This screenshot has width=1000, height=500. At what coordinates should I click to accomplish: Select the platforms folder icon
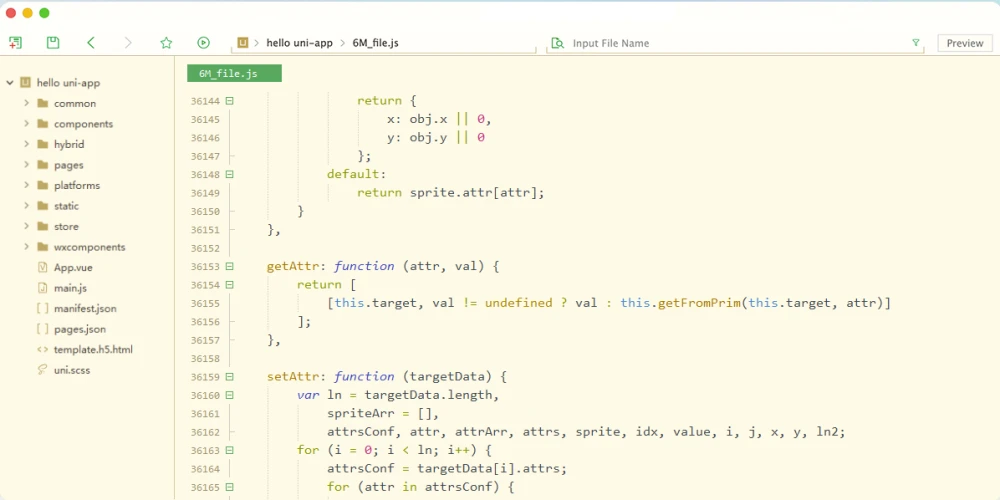tap(43, 185)
